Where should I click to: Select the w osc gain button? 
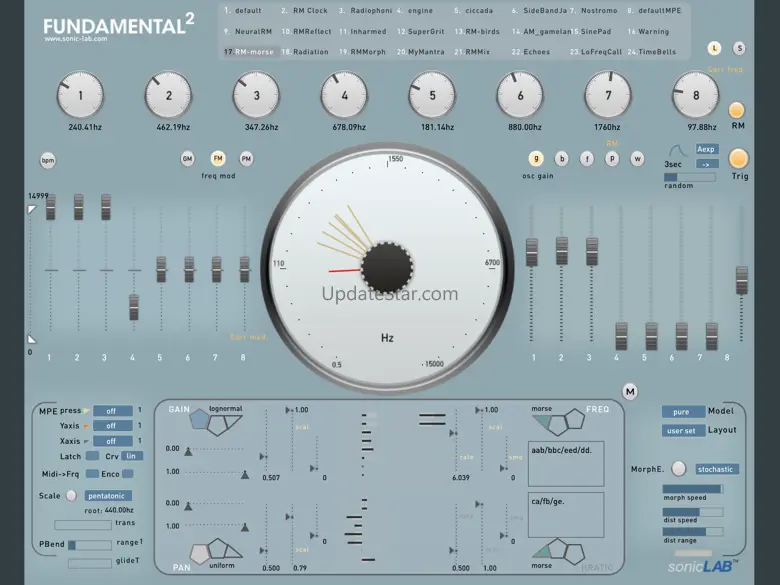[637, 159]
